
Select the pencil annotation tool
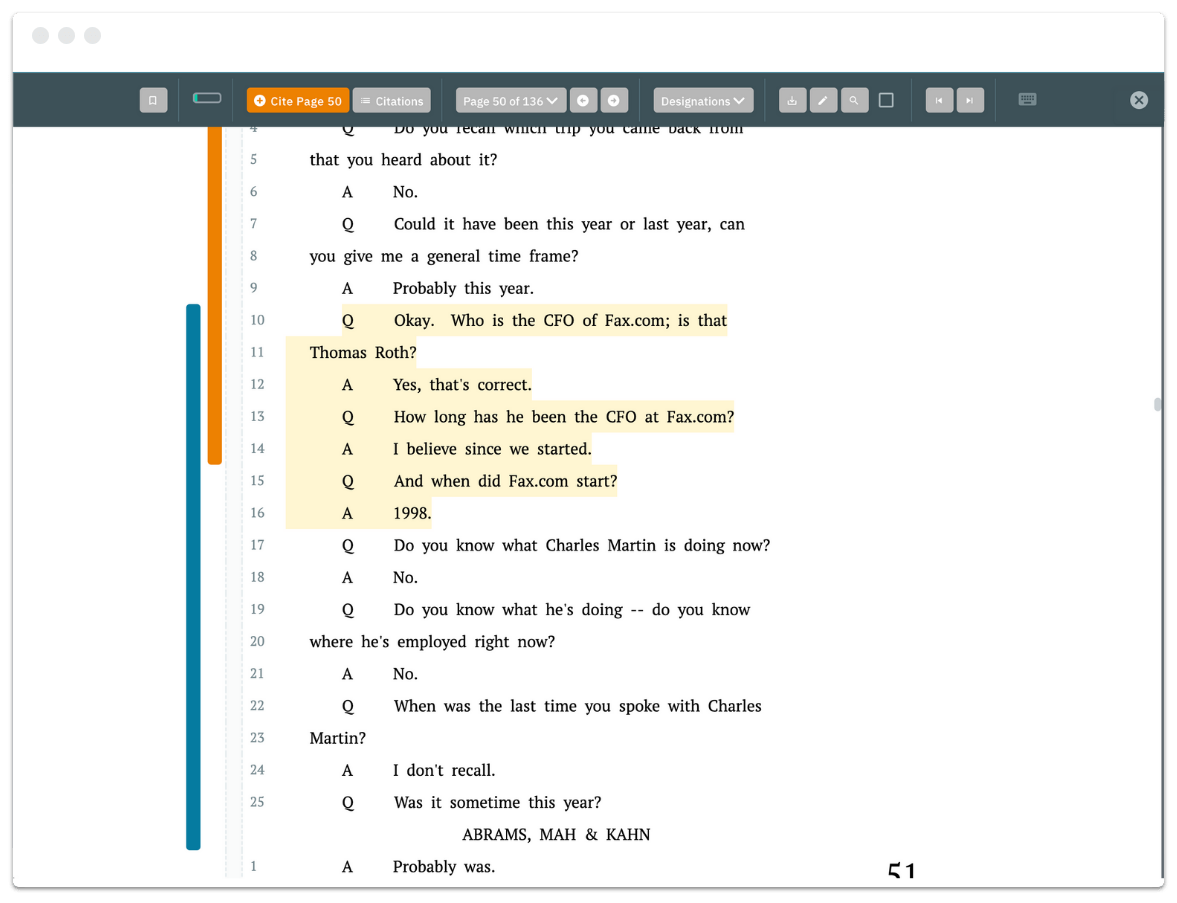[x=822, y=100]
